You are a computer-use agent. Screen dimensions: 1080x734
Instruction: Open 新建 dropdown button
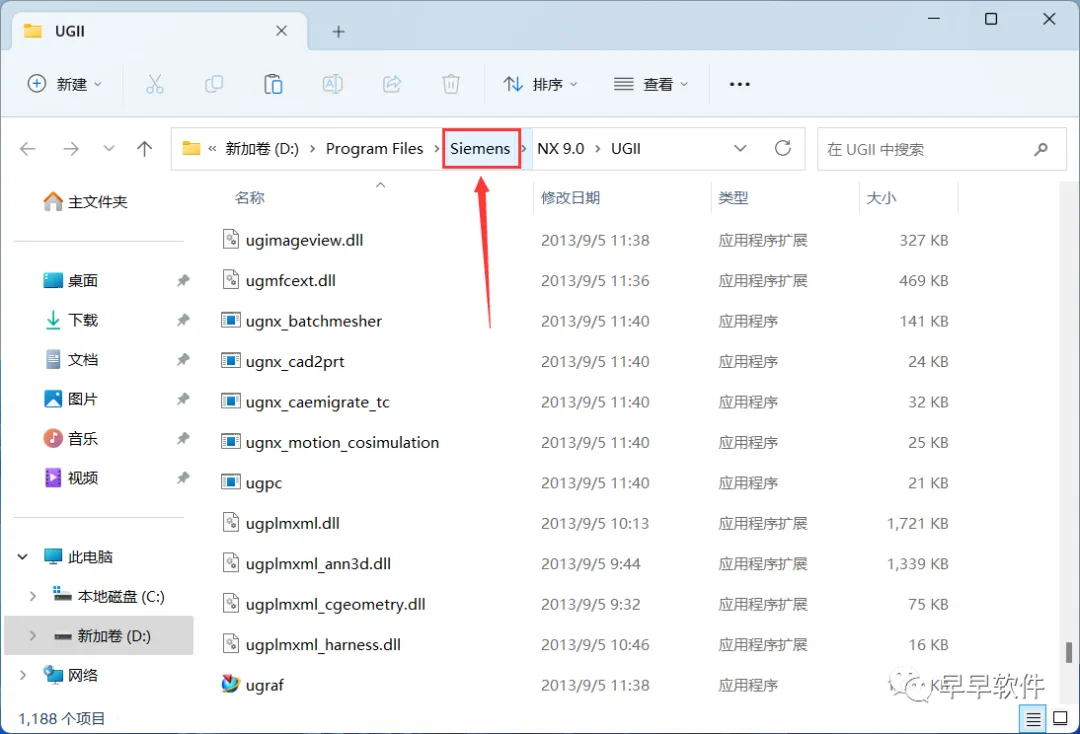click(x=65, y=84)
